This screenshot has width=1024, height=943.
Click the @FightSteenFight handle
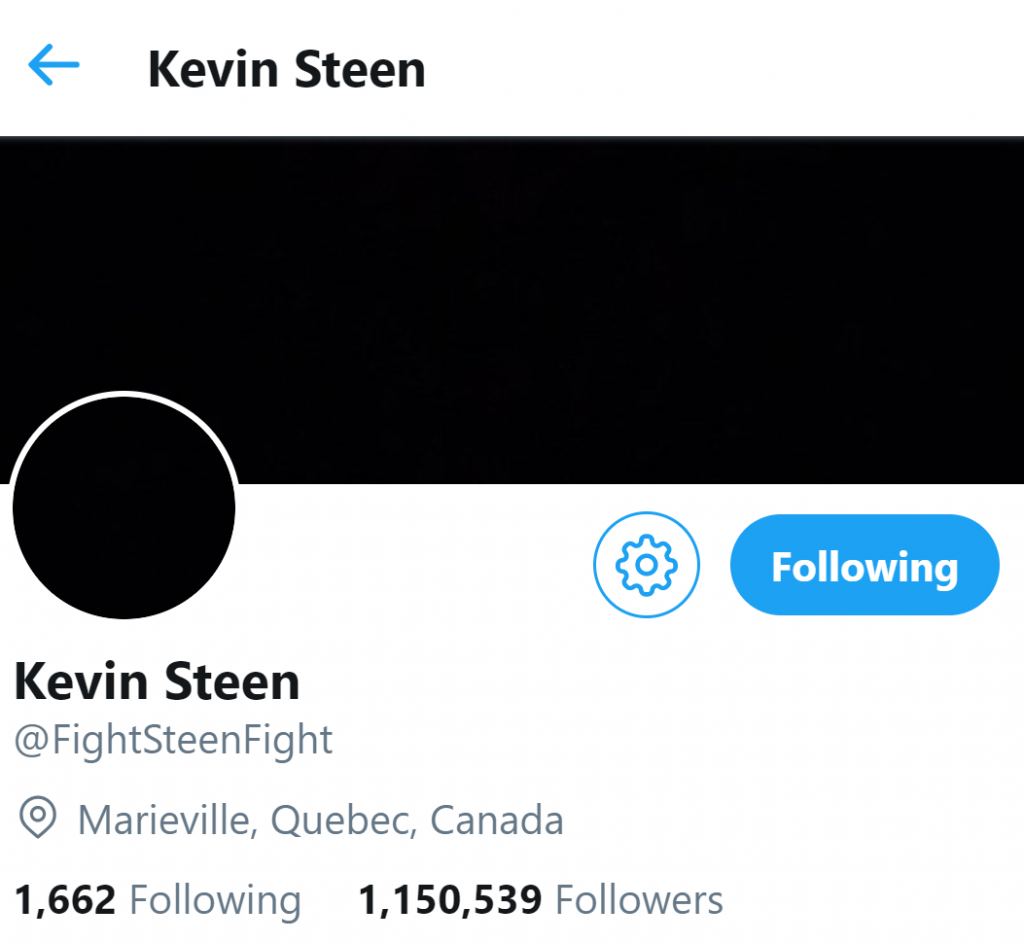(174, 741)
